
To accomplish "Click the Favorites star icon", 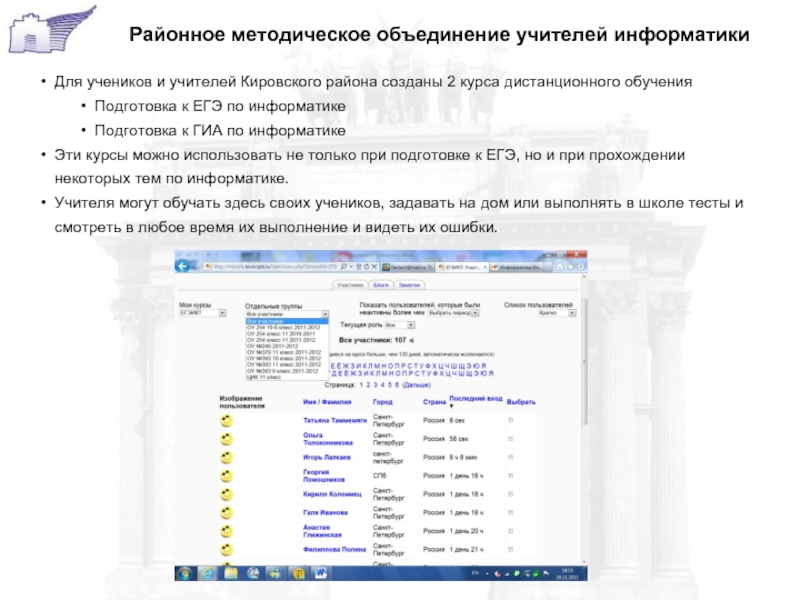I will tap(570, 266).
